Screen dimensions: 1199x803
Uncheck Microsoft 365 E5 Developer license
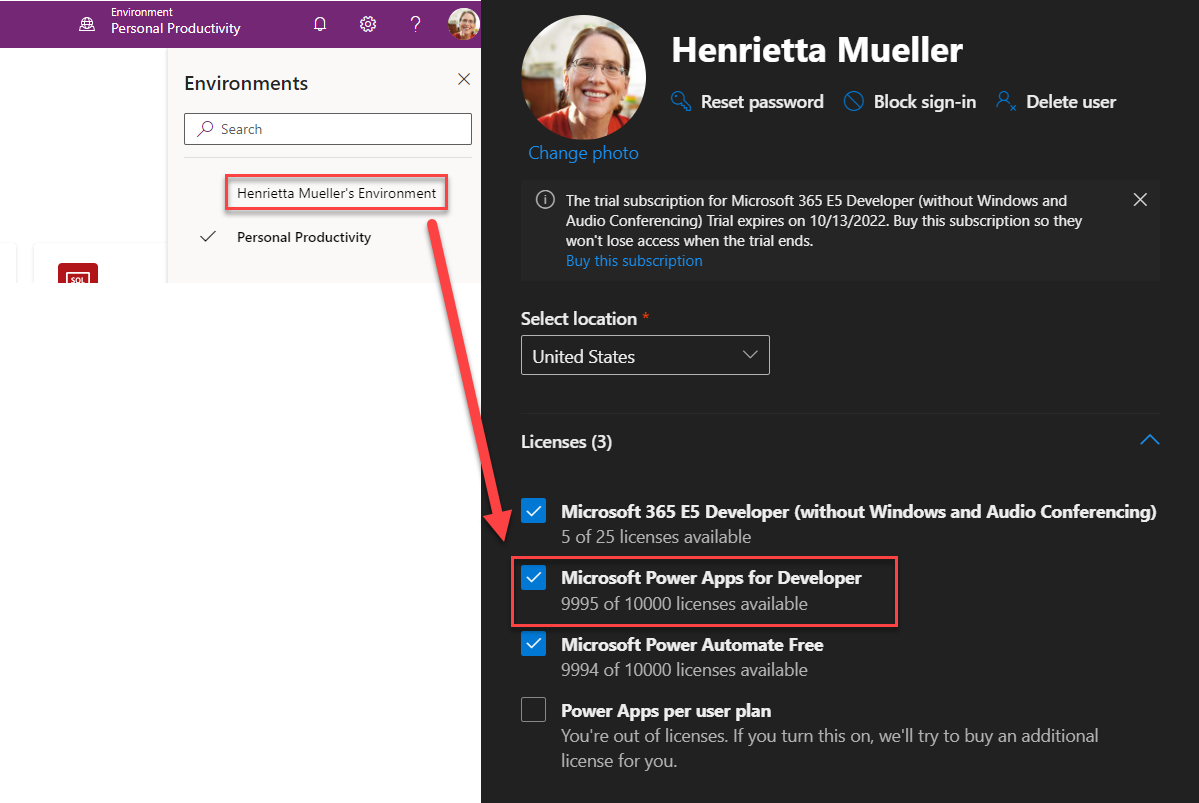[534, 511]
